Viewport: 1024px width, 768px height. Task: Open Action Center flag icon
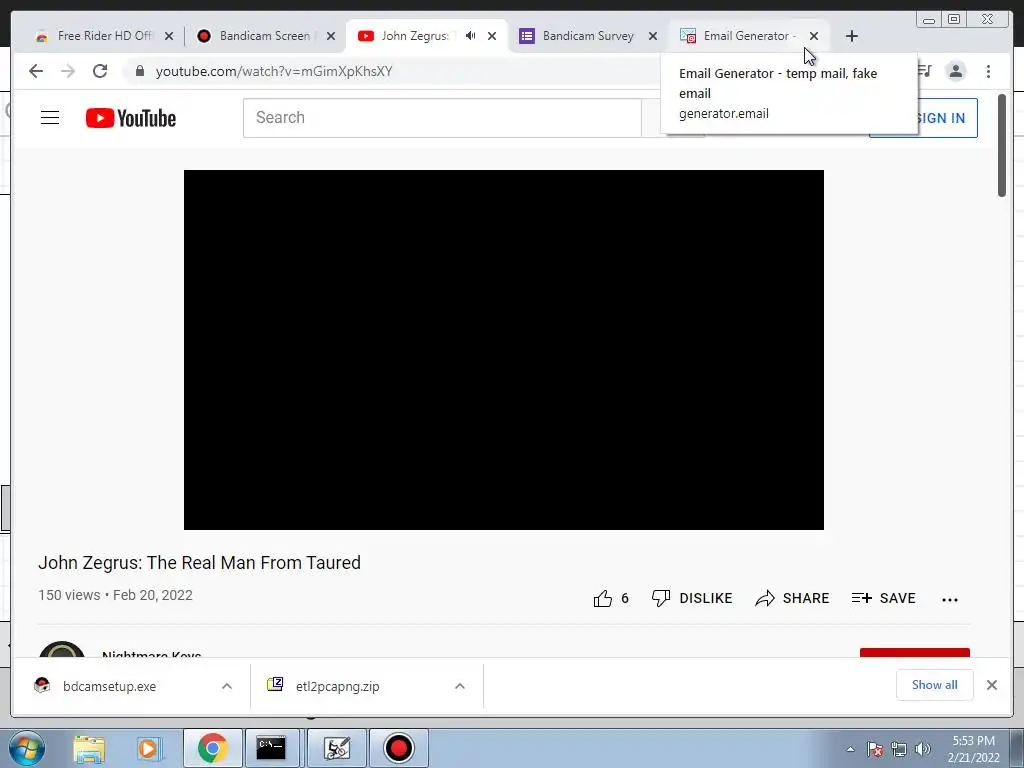click(x=875, y=749)
